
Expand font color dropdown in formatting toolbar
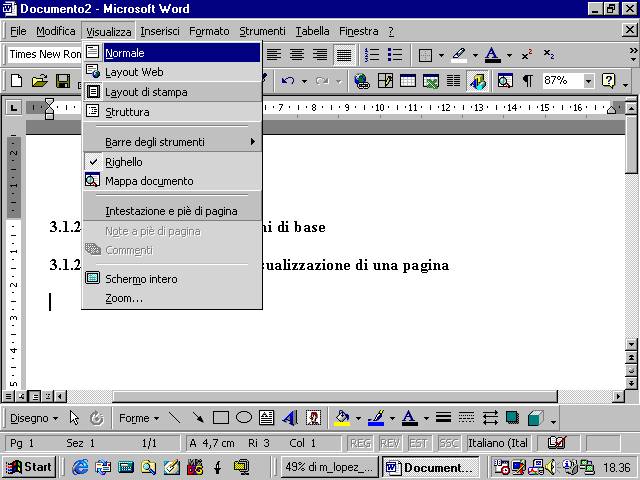tap(509, 55)
